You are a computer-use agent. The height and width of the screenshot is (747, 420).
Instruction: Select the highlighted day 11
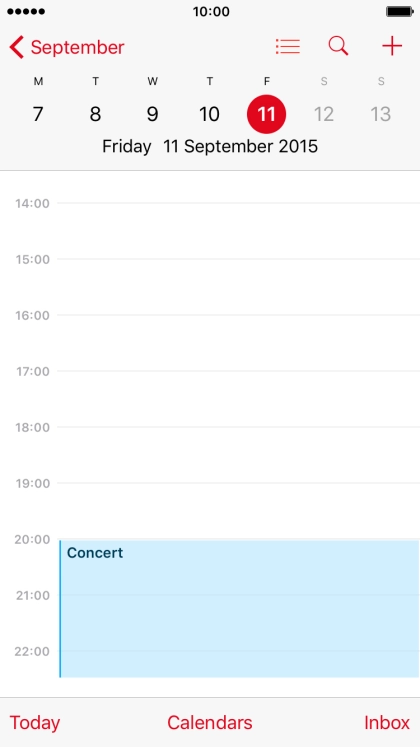click(x=267, y=114)
